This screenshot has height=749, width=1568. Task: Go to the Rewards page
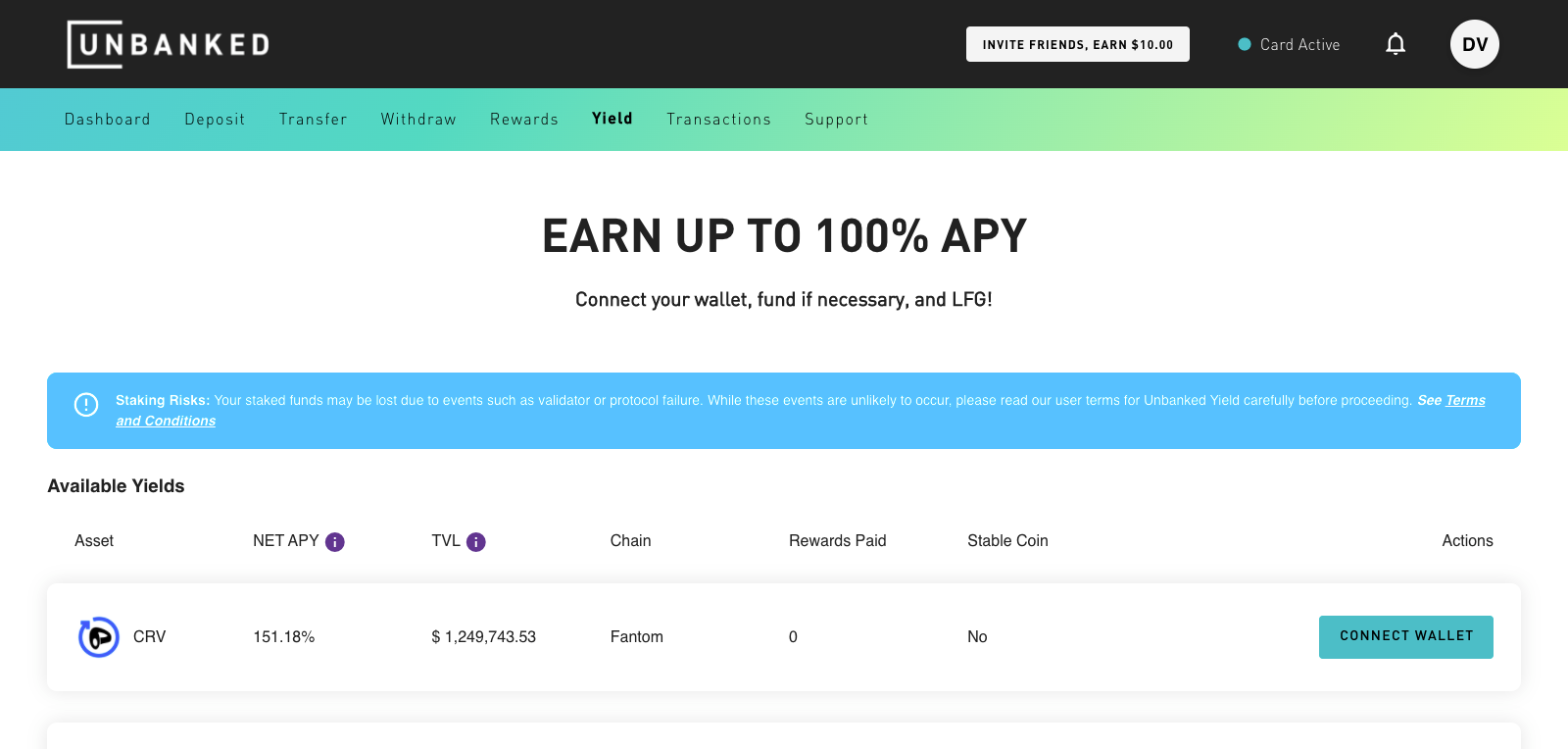[x=524, y=120]
